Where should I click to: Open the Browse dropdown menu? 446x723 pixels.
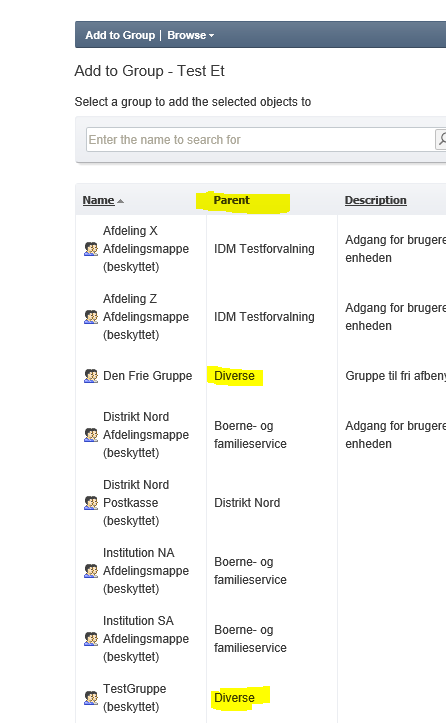(190, 35)
